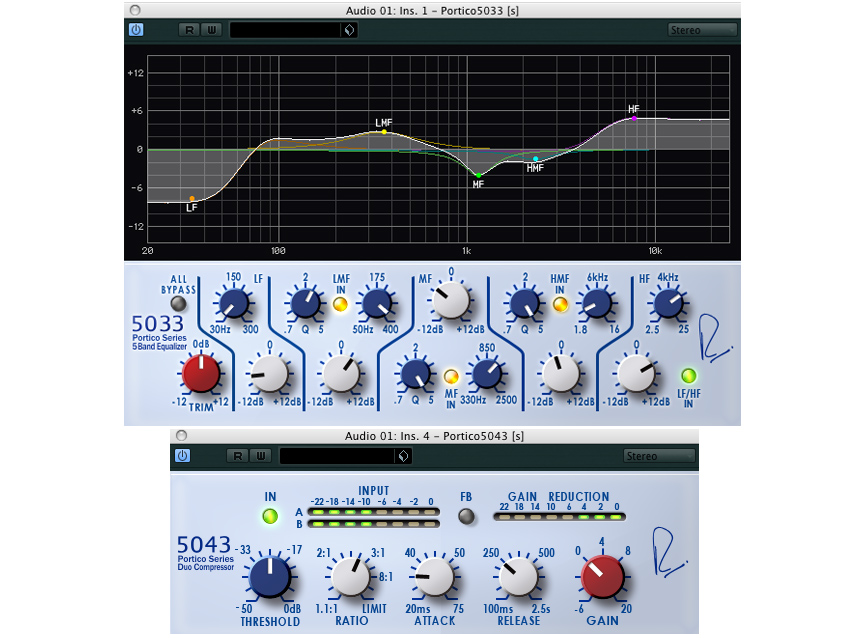
Task: Click the RATIO knob
Action: 351,577
